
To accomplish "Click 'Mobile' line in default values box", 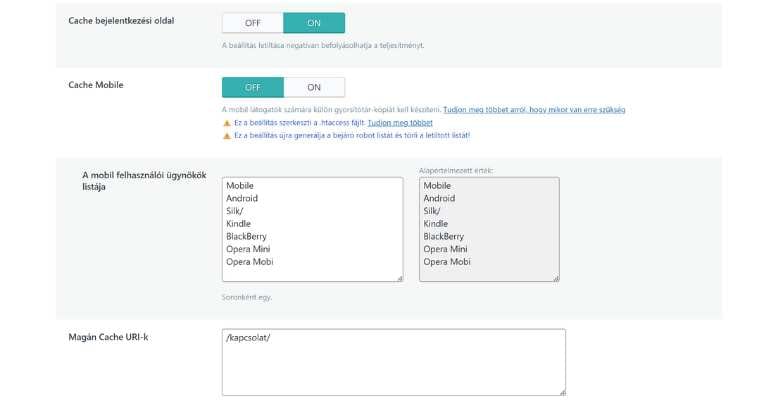I will click(x=437, y=186).
